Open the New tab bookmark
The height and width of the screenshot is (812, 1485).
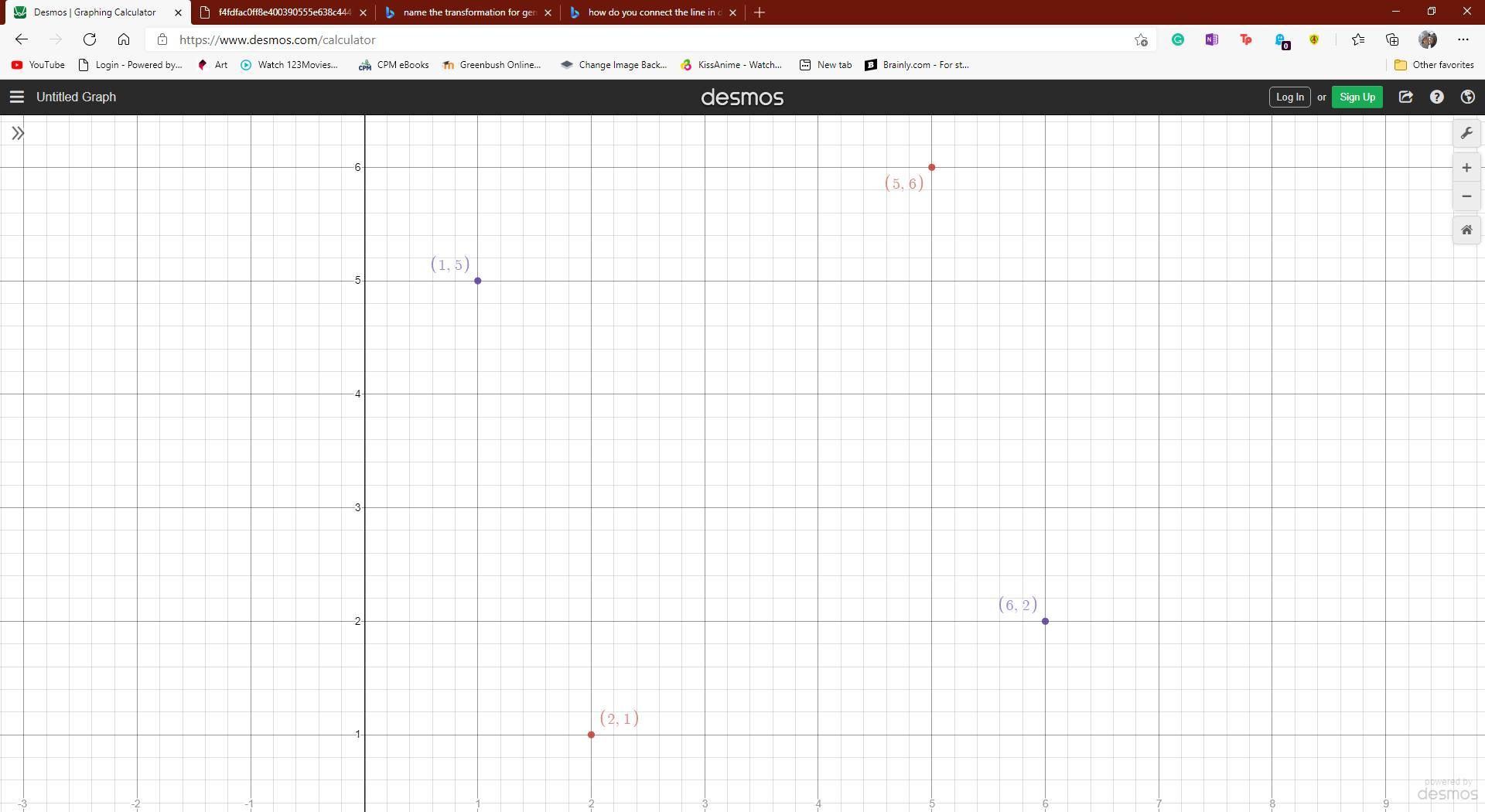tap(825, 65)
